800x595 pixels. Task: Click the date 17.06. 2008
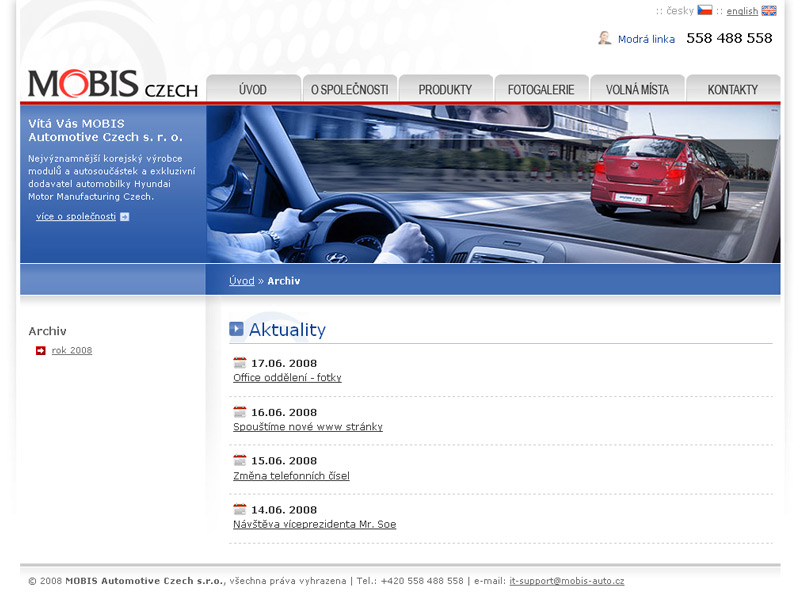coord(284,363)
